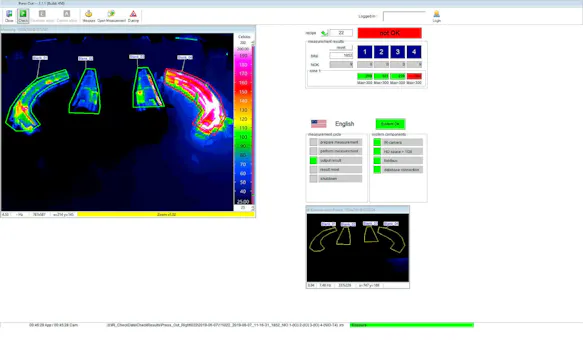Viewport: 583px width, 364px height.
Task: Click the small preview window thumbnail image
Action: point(358,248)
